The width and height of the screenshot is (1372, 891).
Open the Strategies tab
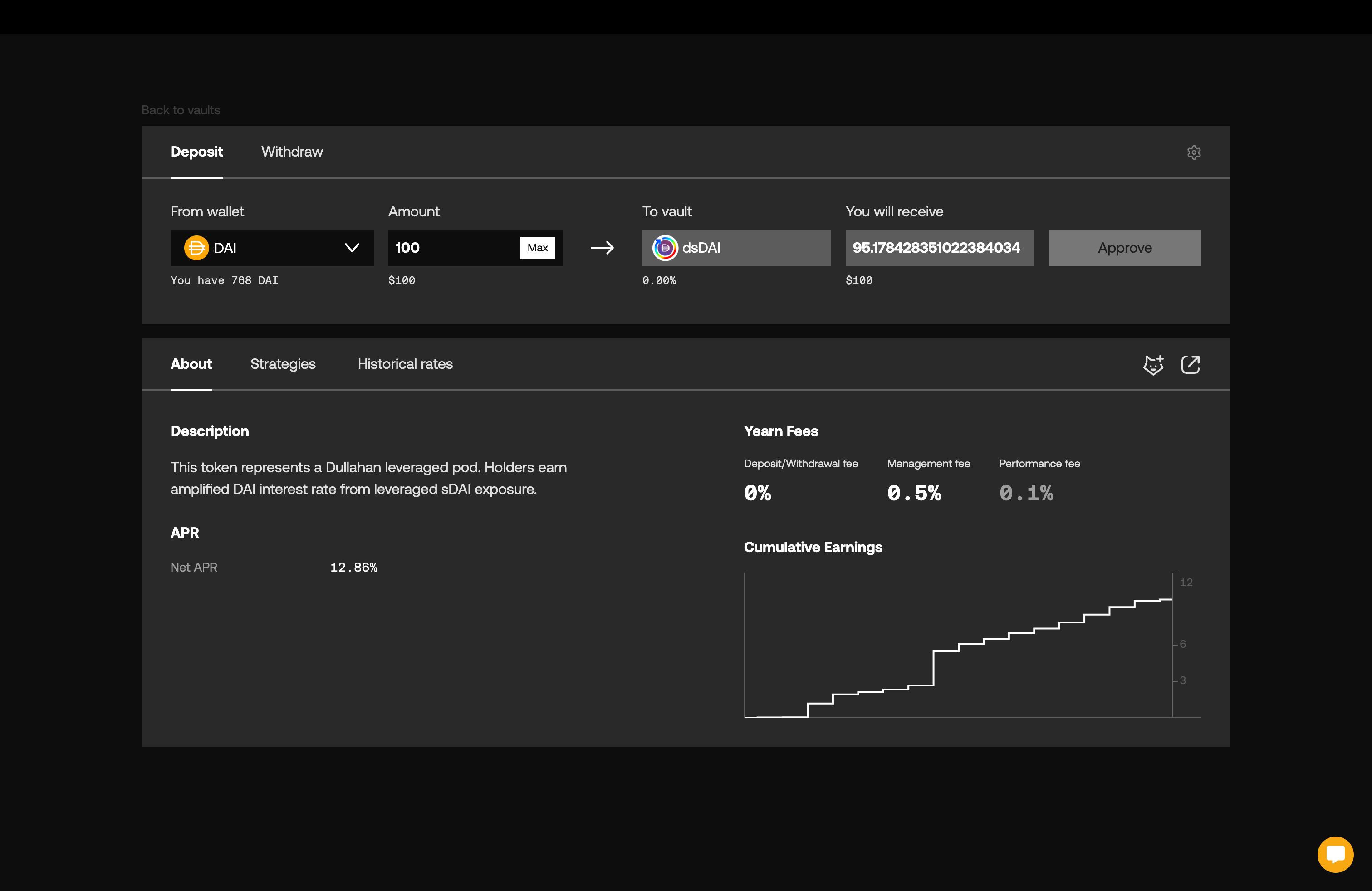coord(283,364)
